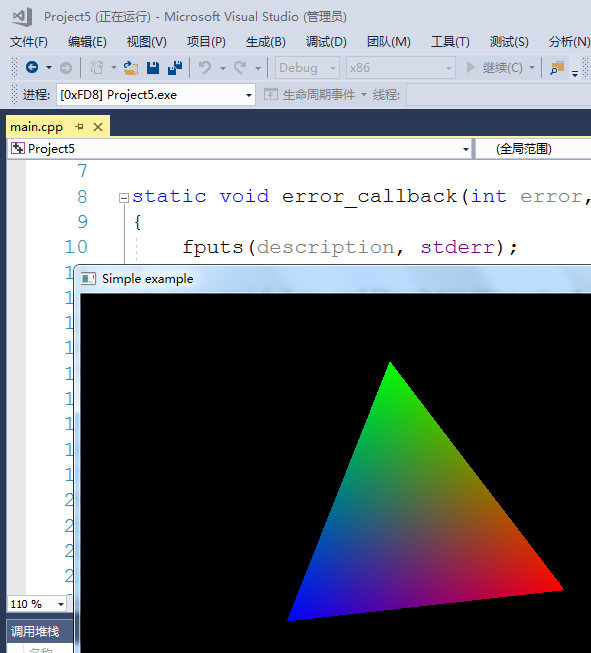
Task: Click the Find in Files toolbar icon
Action: coord(557,67)
